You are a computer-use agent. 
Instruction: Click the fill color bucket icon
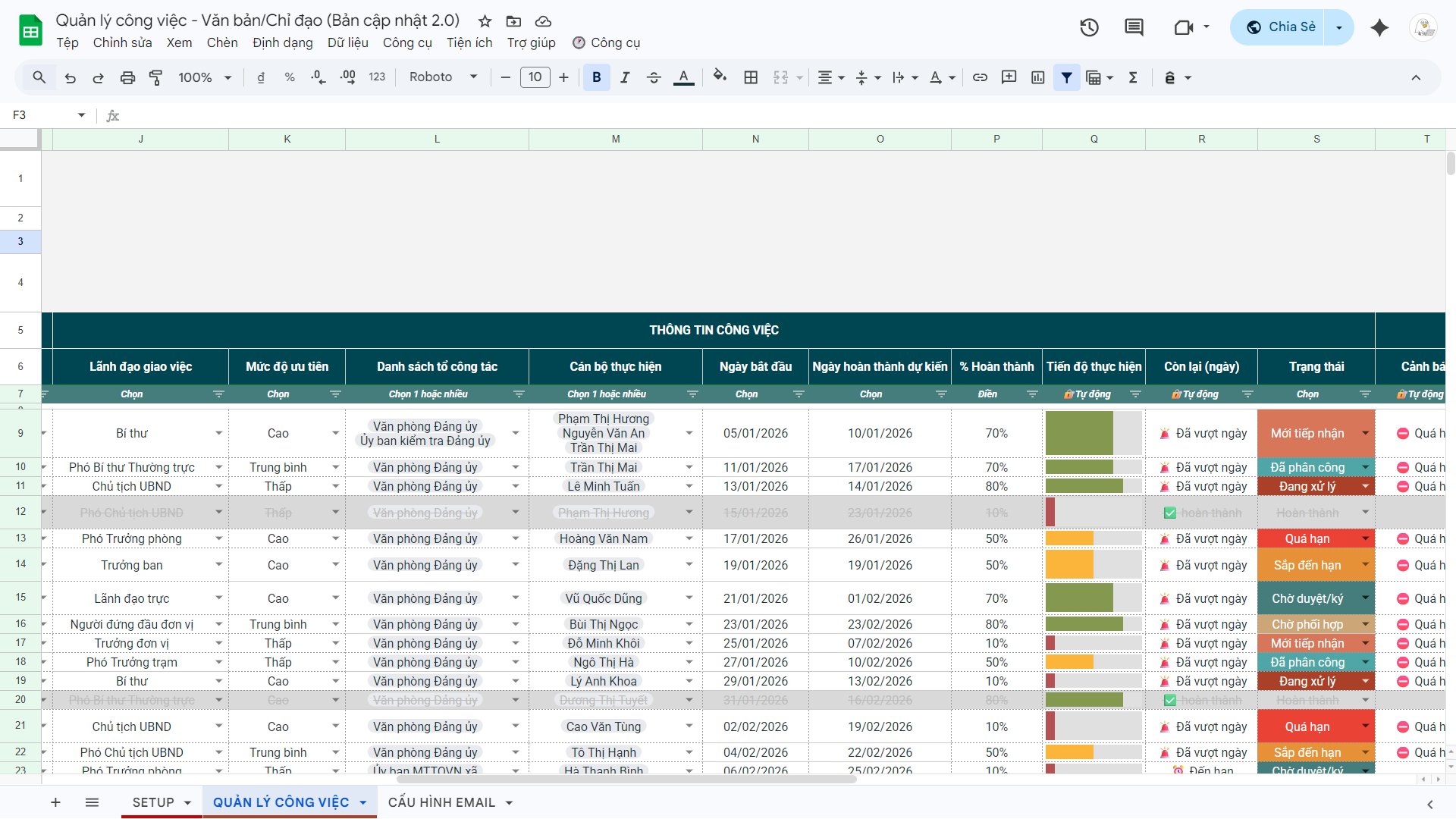coord(720,77)
